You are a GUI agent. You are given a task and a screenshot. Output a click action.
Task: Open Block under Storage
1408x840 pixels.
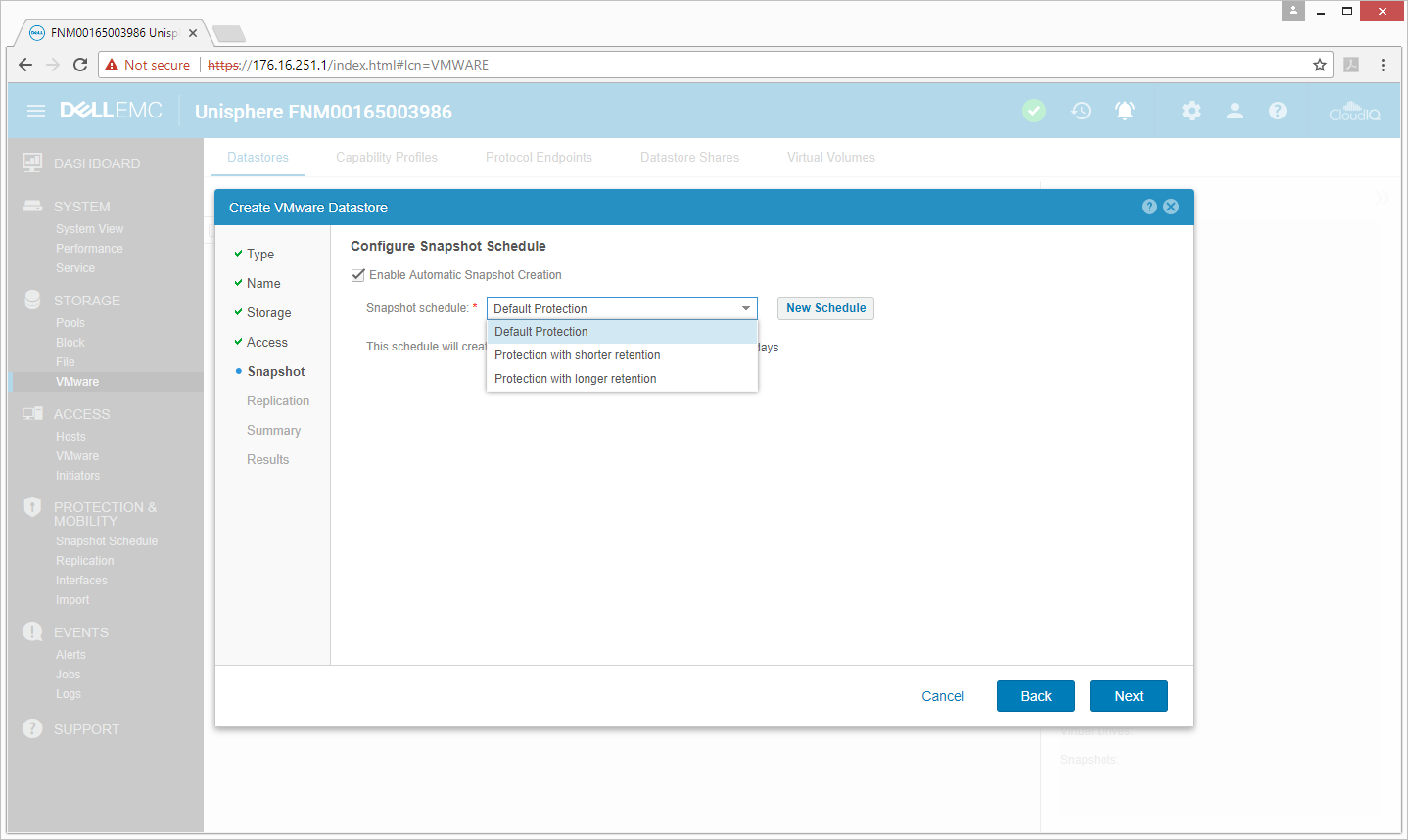[70, 343]
